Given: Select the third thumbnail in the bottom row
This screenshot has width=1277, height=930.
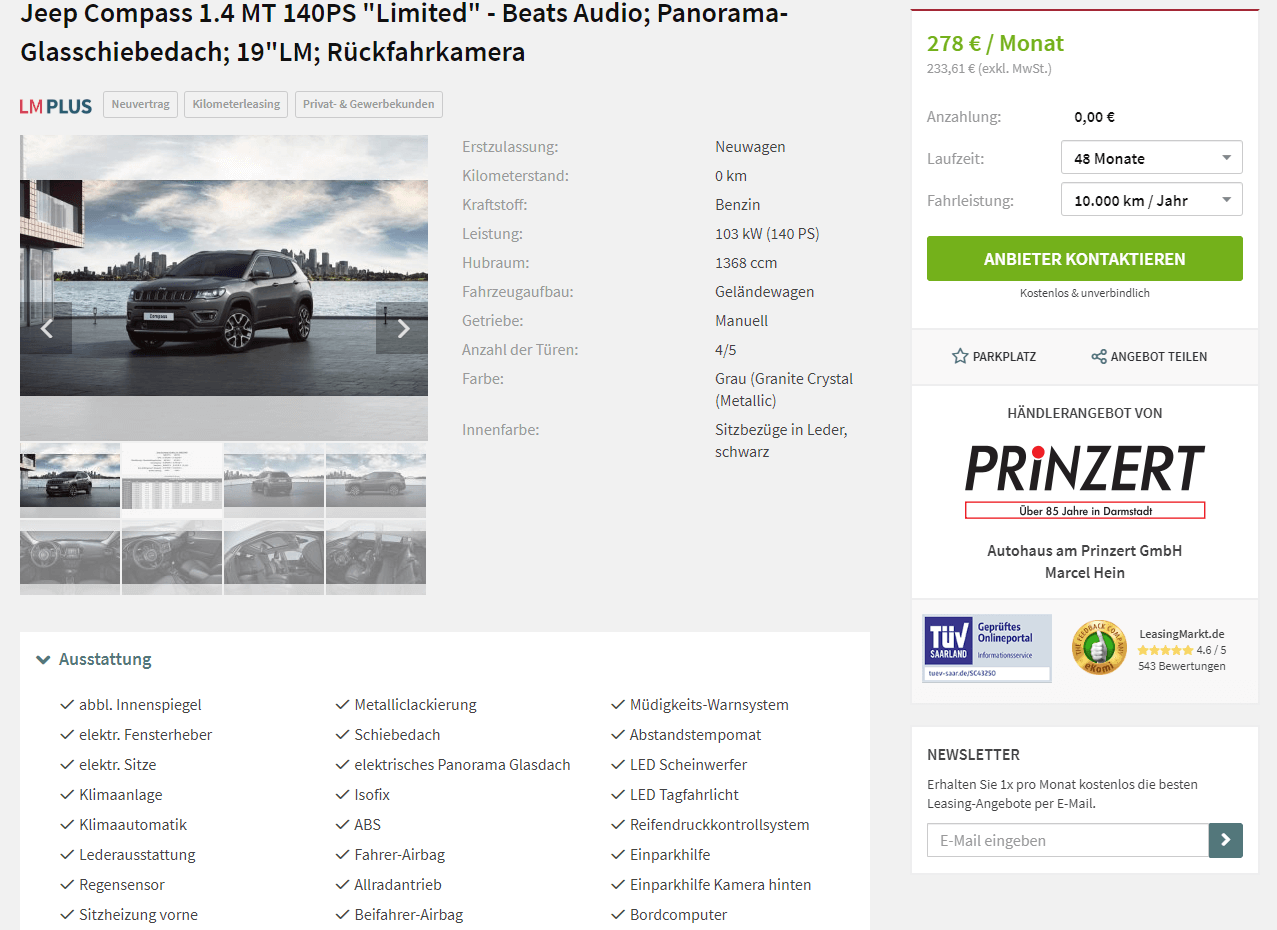Looking at the screenshot, I should [274, 557].
